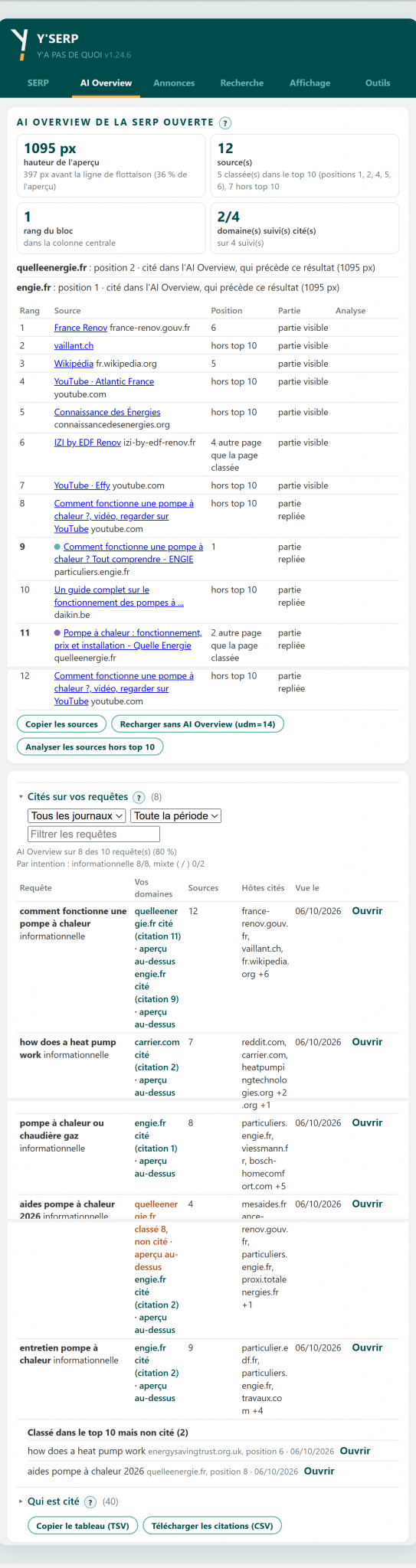The width and height of the screenshot is (416, 1568).
Task: Open the Annonces tab
Action: [174, 83]
